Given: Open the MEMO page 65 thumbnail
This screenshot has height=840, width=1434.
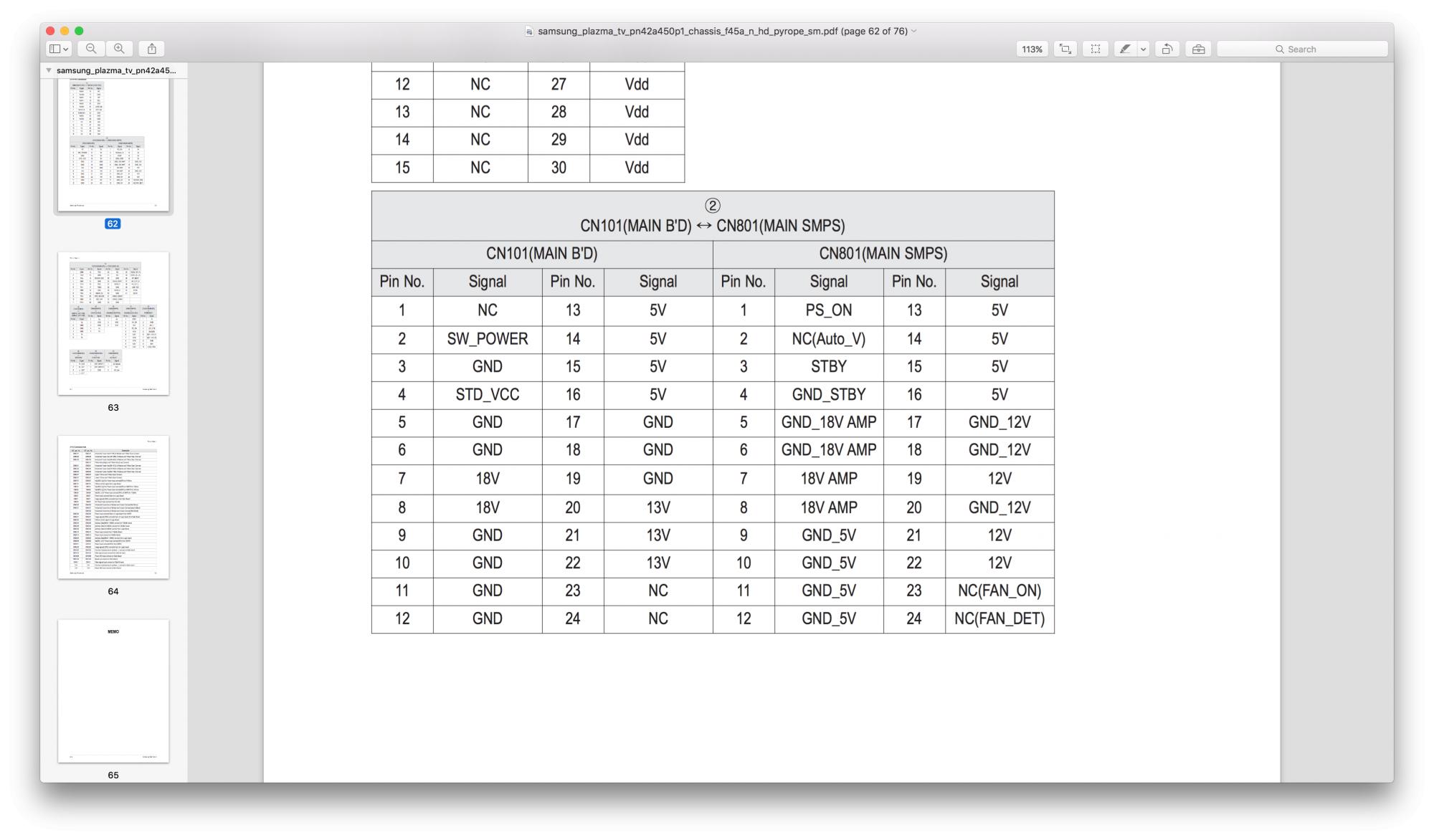Looking at the screenshot, I should (x=113, y=690).
